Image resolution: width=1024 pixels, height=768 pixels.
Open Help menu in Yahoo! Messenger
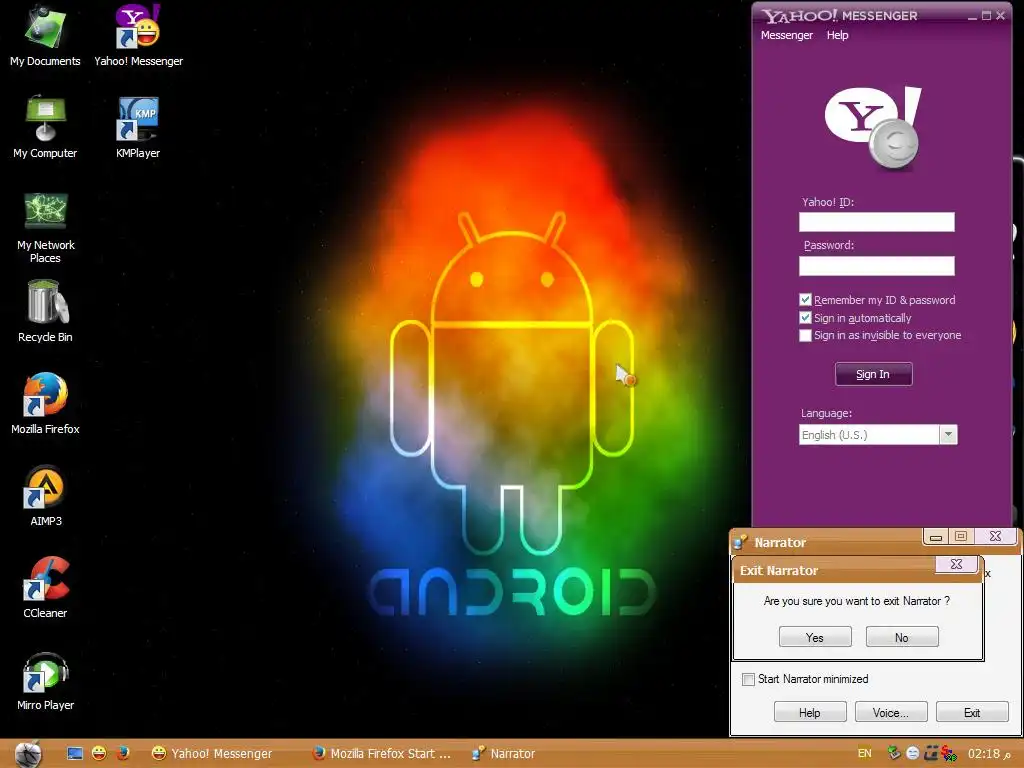pyautogui.click(x=837, y=35)
